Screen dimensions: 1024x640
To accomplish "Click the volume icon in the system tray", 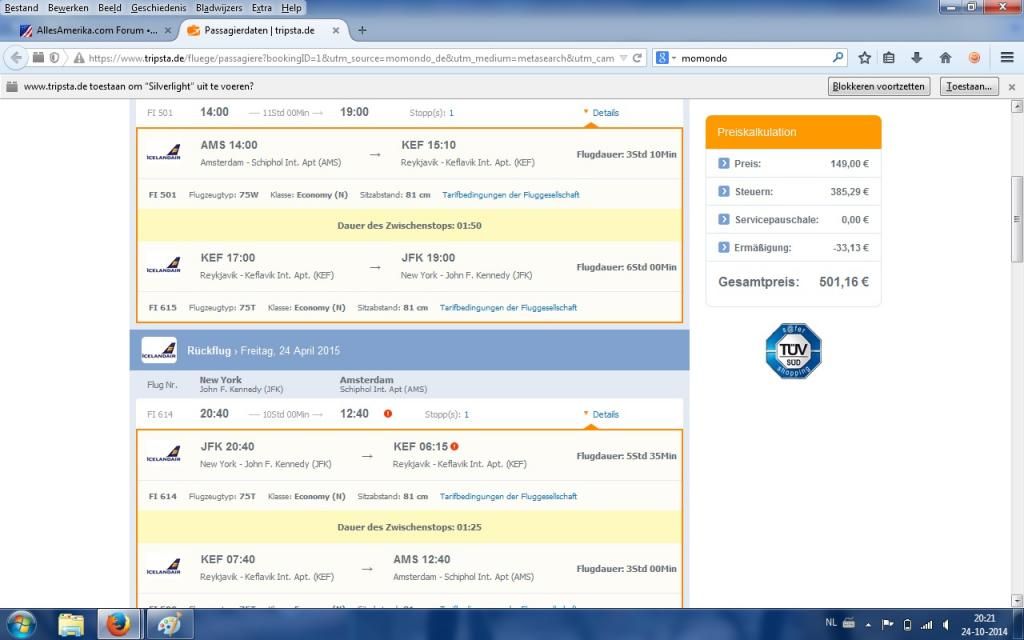I will point(946,625).
